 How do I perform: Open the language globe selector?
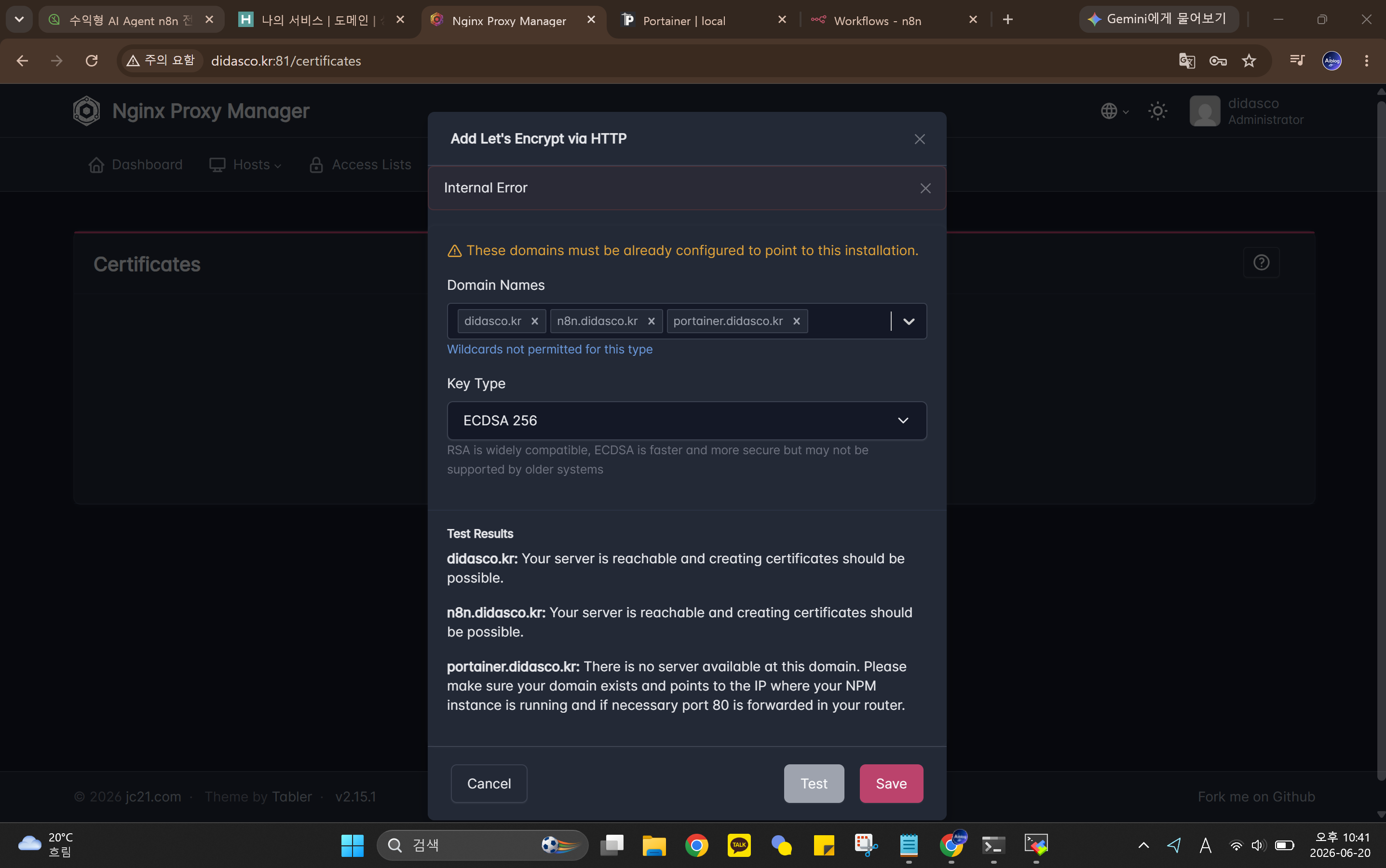[1114, 111]
